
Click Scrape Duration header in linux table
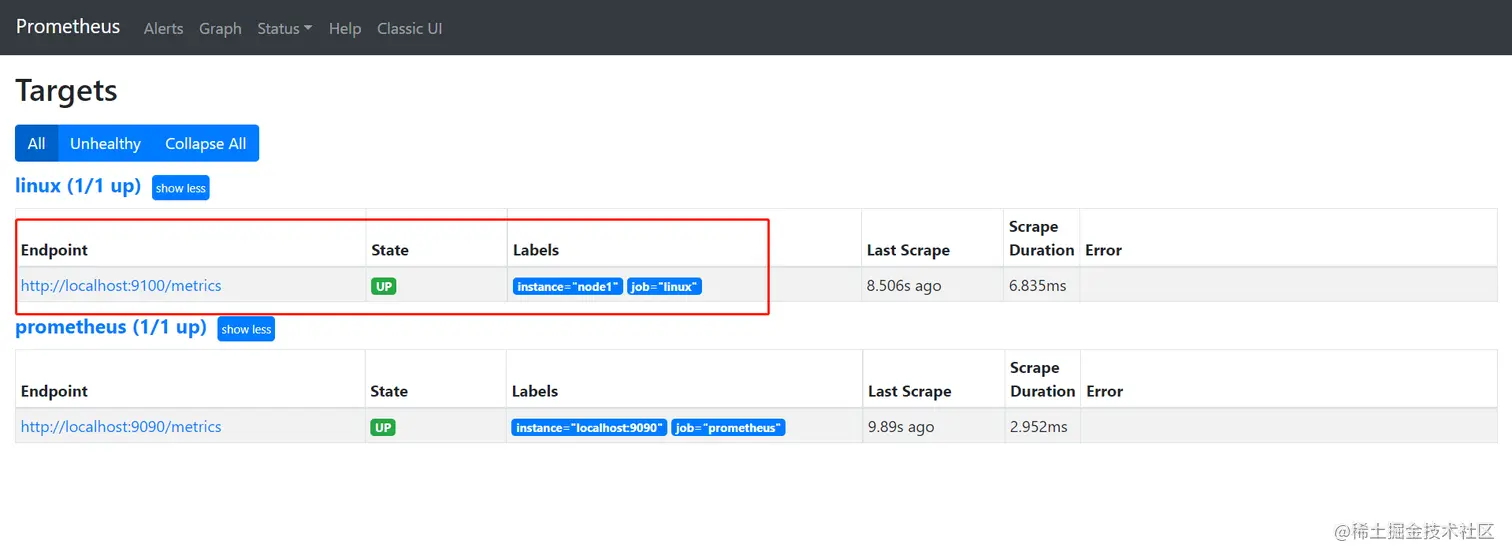(1041, 238)
